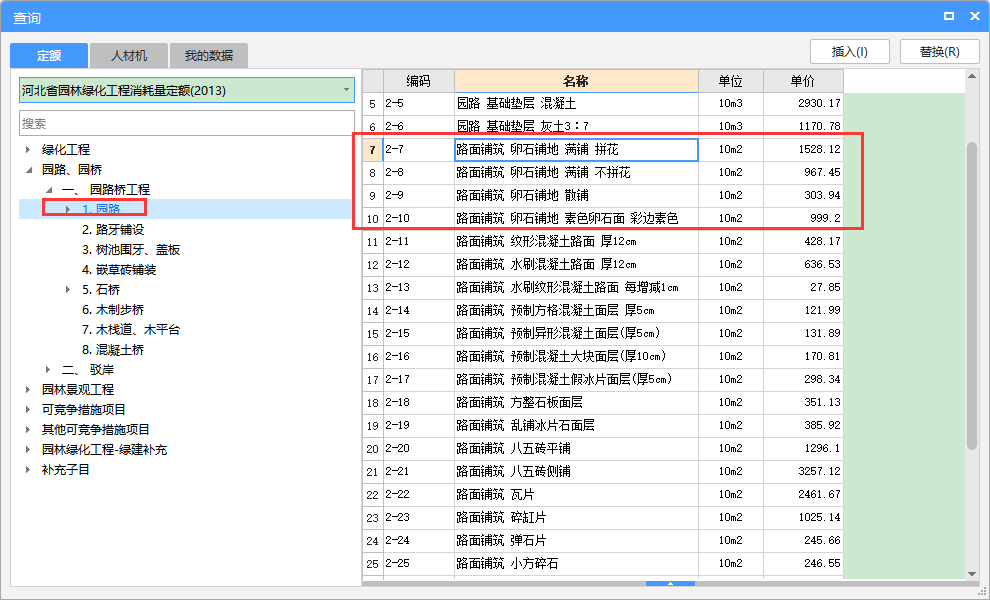Screen dimensions: 990x600
Task: Click the bottom panel expand arrow
Action: [x=671, y=584]
